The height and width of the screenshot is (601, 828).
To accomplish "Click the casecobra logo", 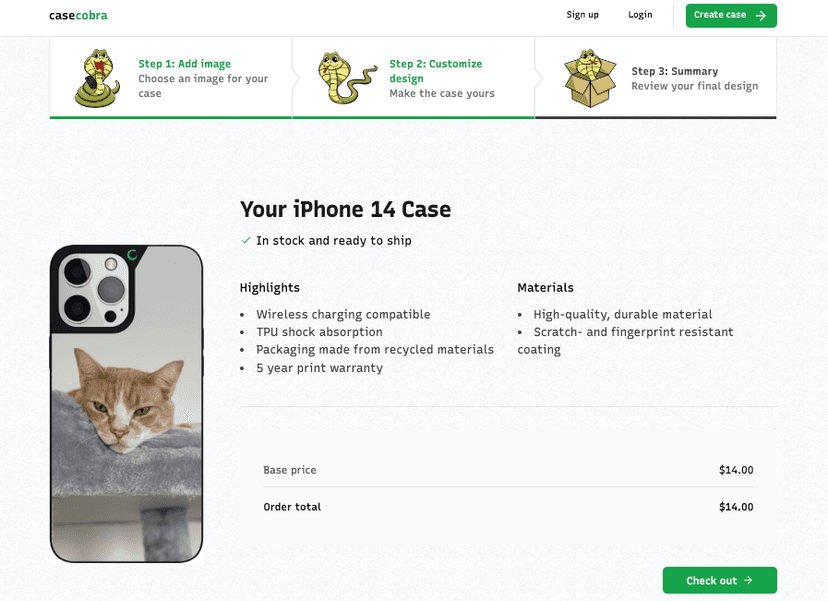I will pyautogui.click(x=78, y=15).
